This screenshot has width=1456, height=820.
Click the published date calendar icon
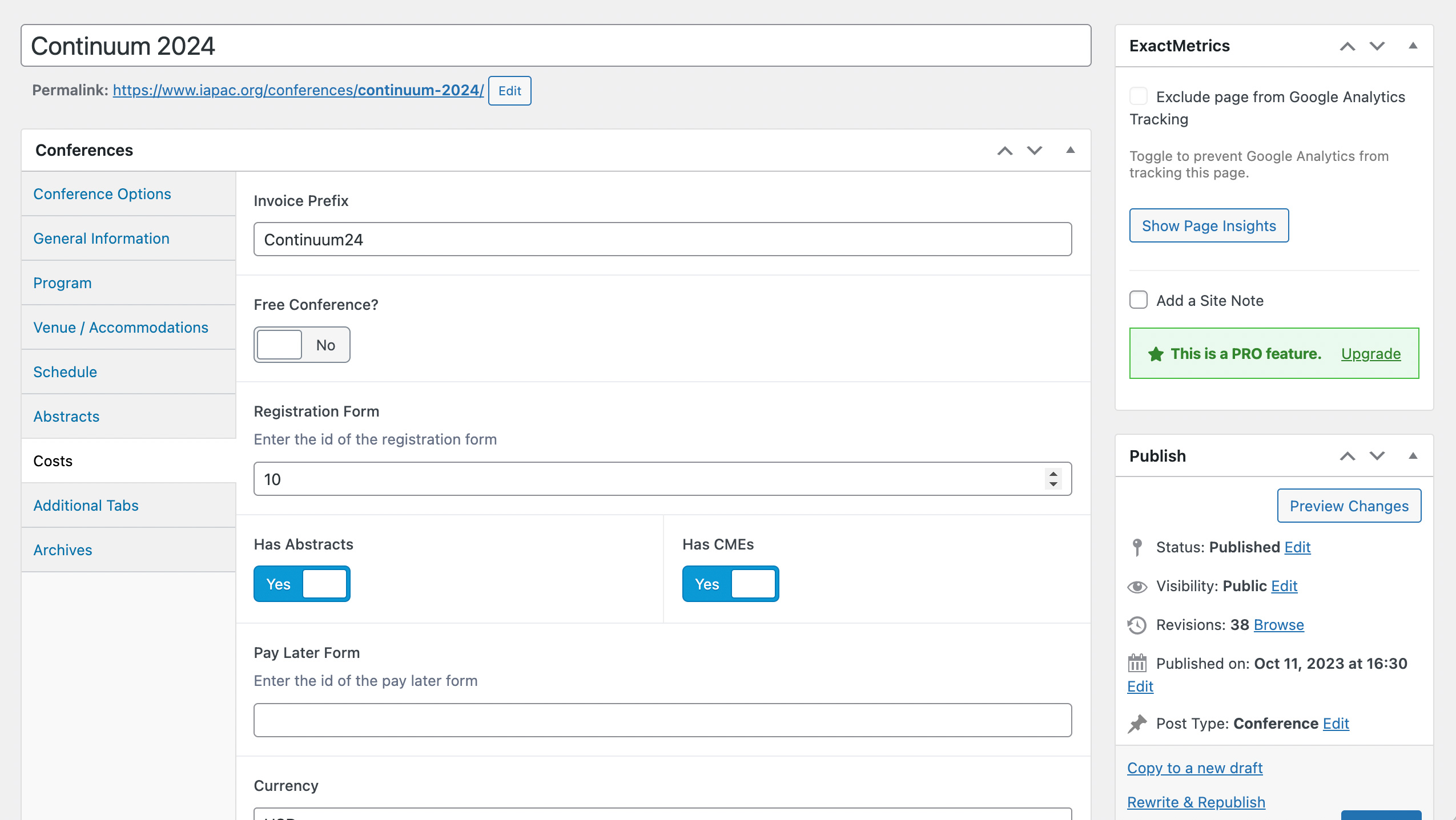[x=1137, y=663]
